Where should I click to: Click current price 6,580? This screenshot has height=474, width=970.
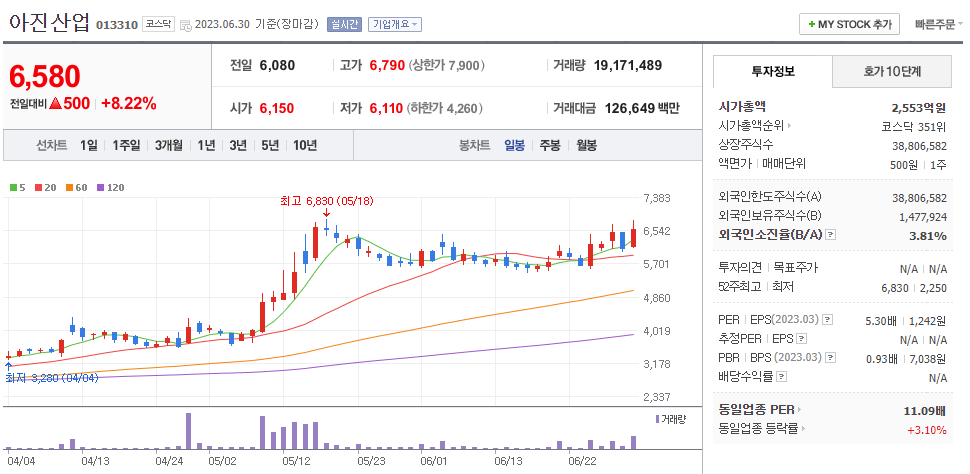[x=45, y=76]
